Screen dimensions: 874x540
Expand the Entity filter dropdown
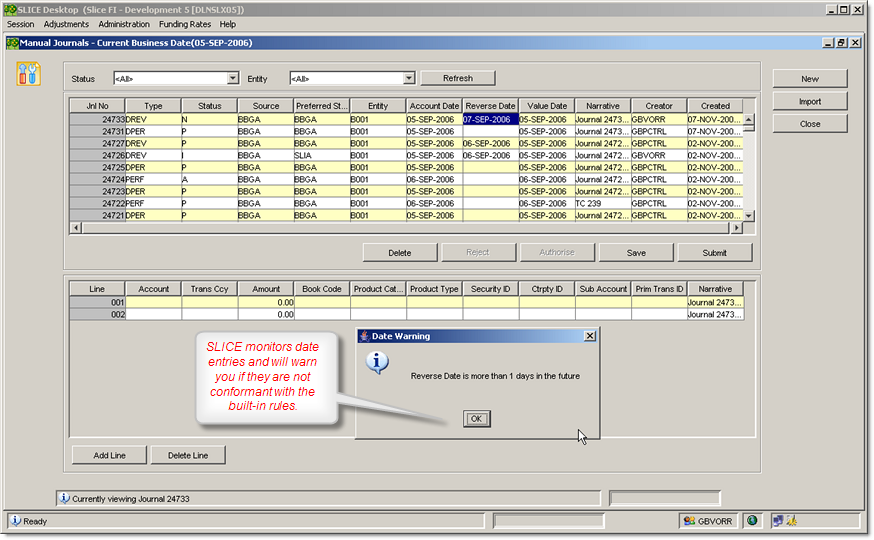(x=408, y=78)
